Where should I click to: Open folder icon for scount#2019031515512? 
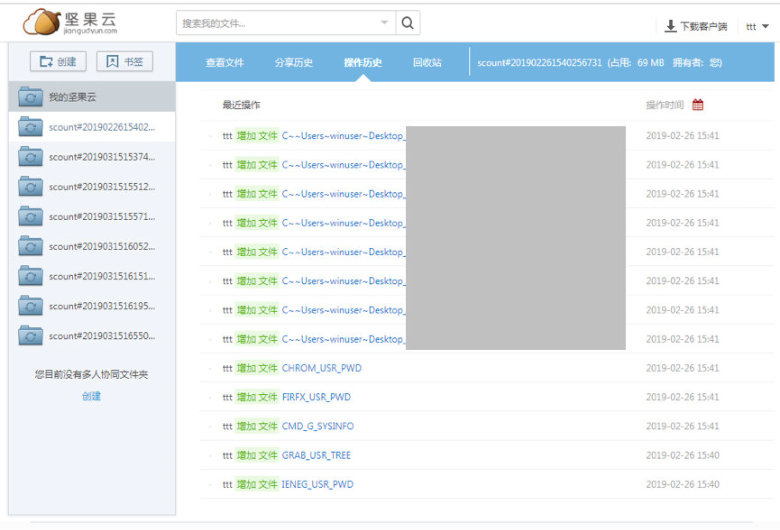(30, 187)
